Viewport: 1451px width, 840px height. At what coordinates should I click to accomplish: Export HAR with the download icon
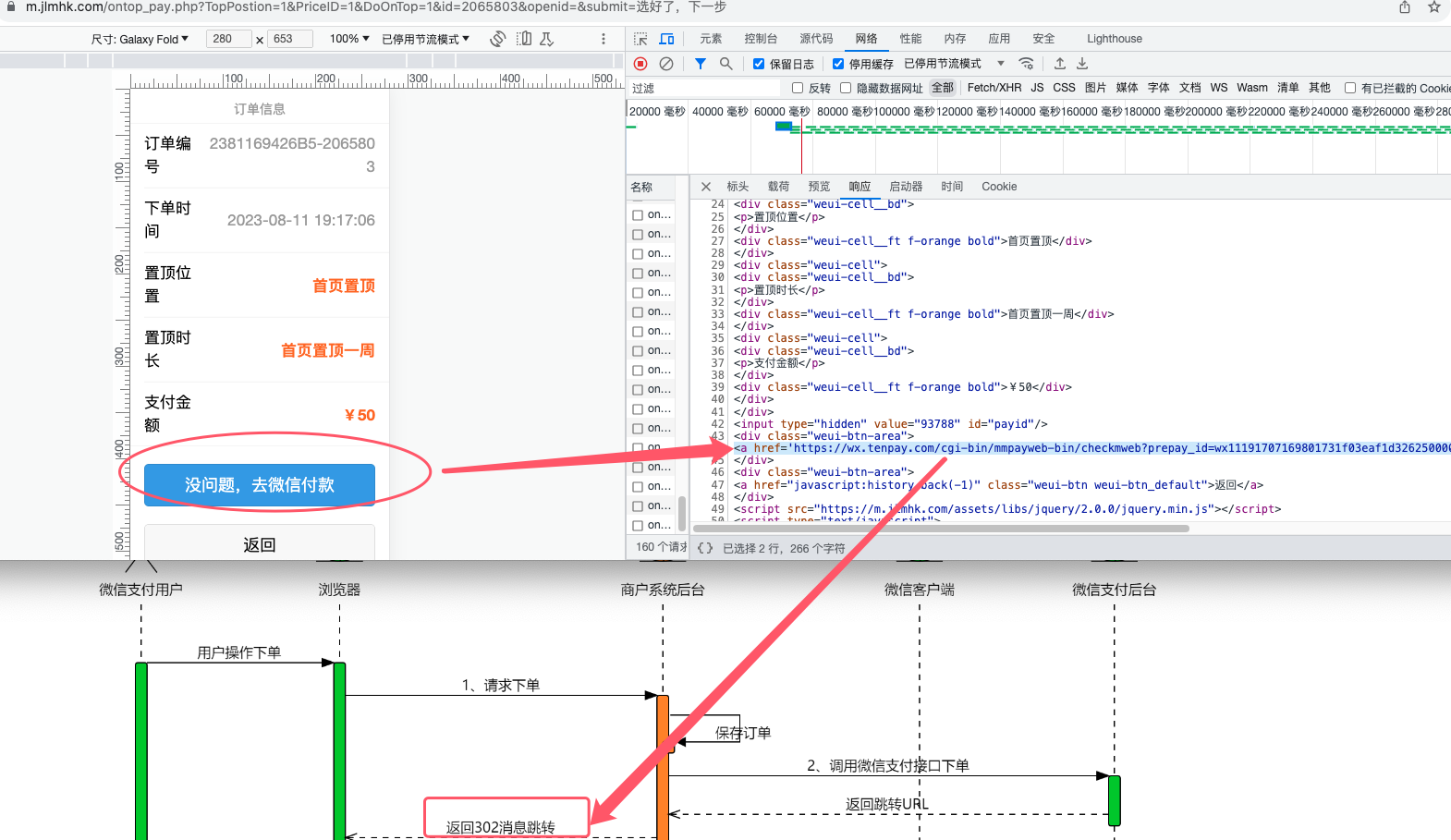1082,64
